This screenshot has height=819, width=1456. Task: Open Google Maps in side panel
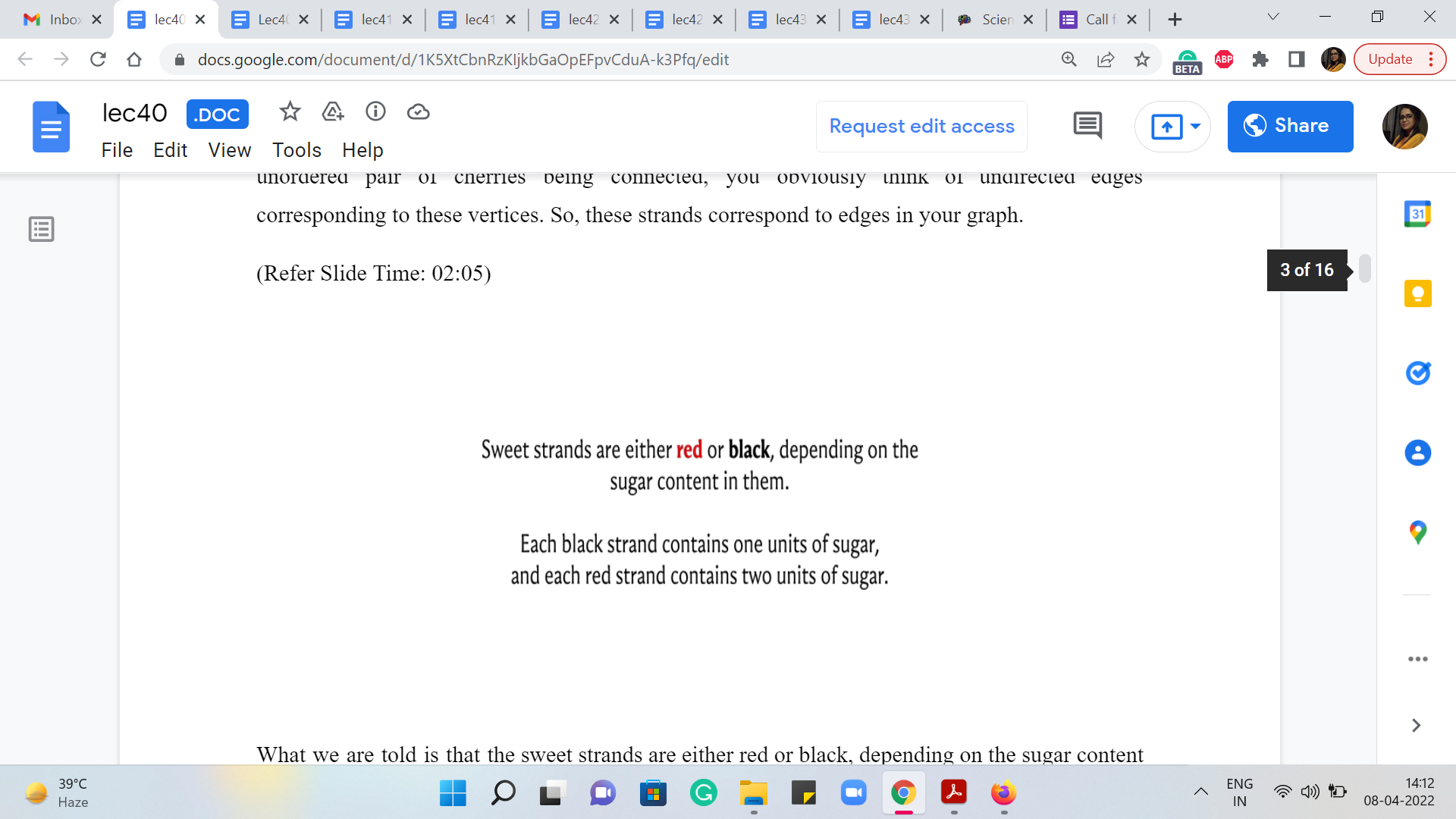tap(1417, 532)
